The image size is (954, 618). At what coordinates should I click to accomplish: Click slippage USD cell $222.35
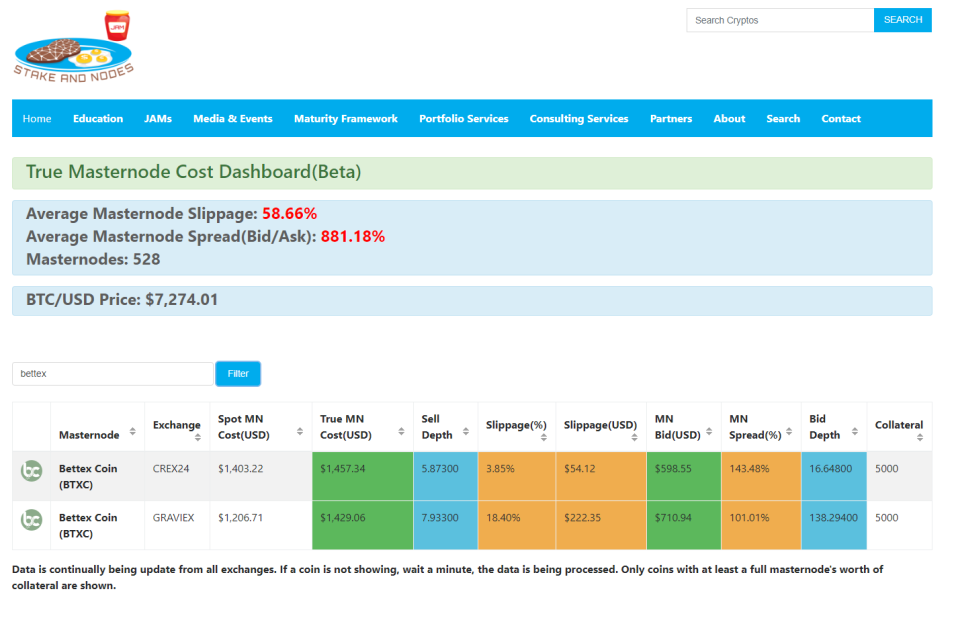601,525
